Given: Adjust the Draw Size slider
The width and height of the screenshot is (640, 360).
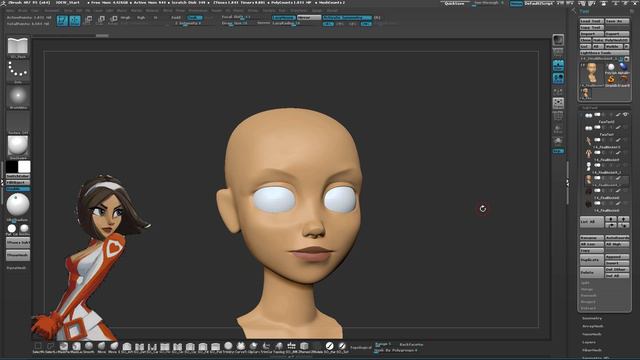Looking at the screenshot, I should 235,23.
